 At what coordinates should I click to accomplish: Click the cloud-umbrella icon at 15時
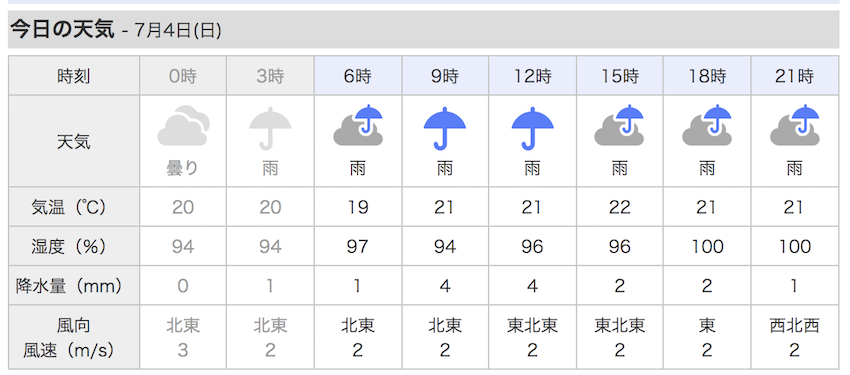point(620,125)
